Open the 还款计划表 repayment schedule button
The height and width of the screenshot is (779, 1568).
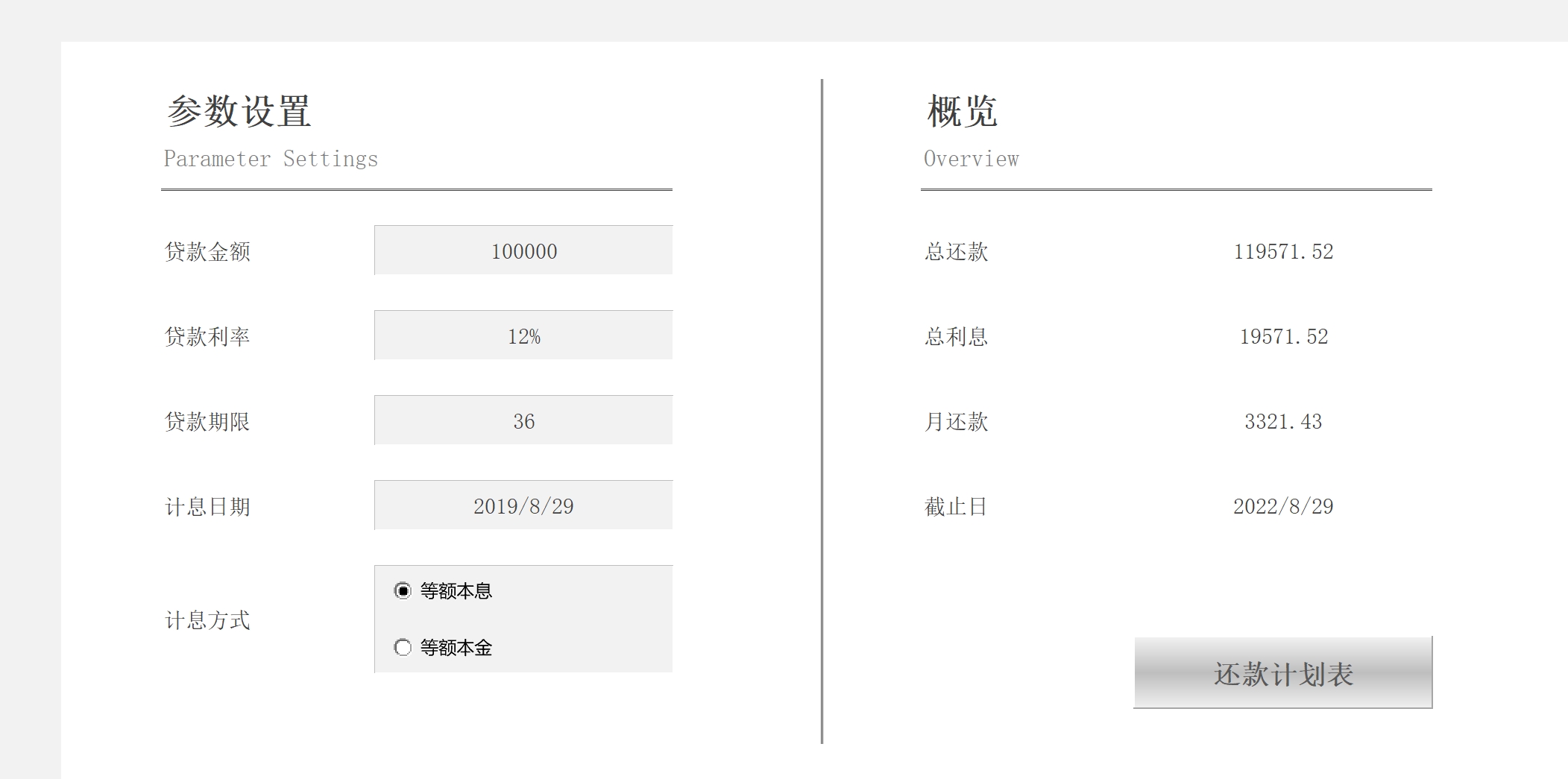tap(1283, 672)
